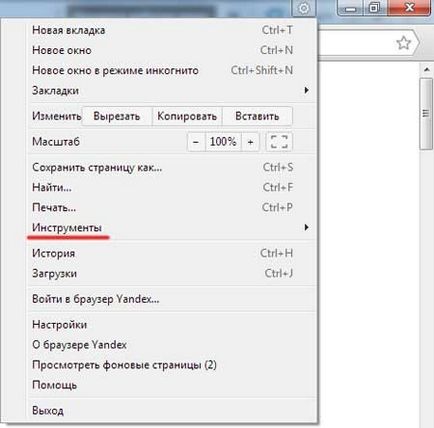Decrease zoom with the minus button
Viewport: 434px width, 428px height.
[196, 142]
